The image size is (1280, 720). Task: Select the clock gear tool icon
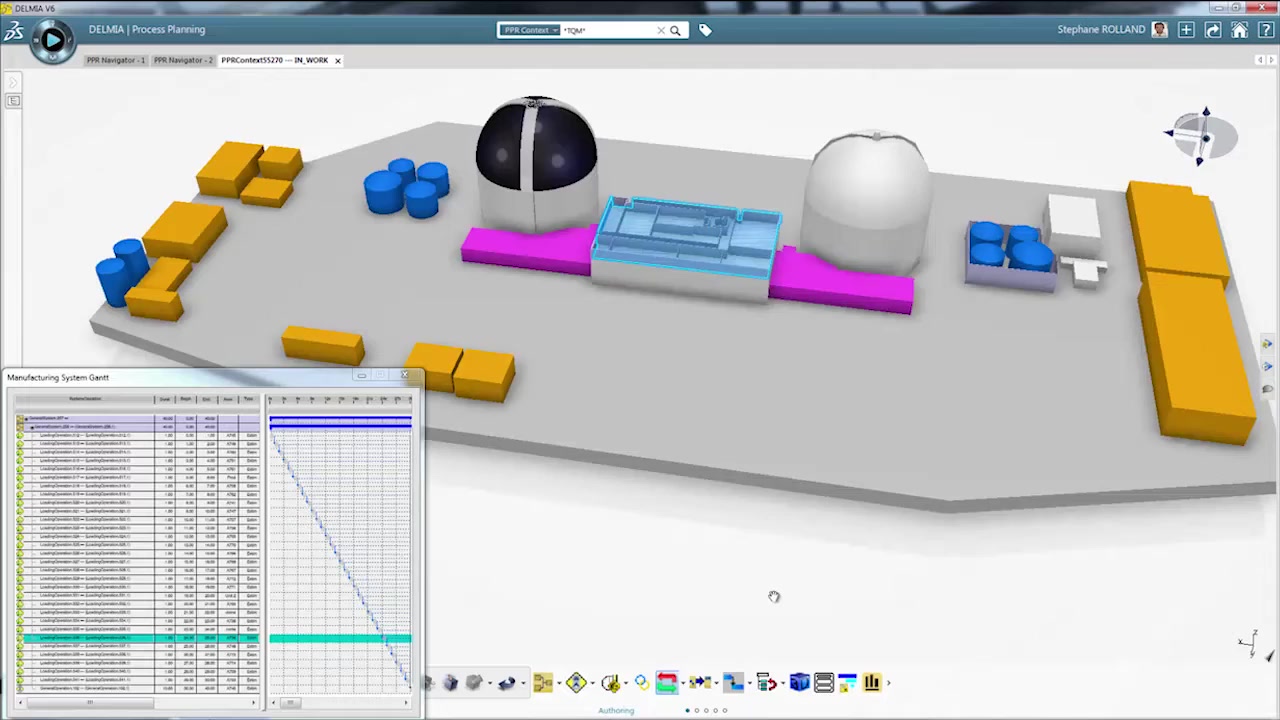pos(611,683)
